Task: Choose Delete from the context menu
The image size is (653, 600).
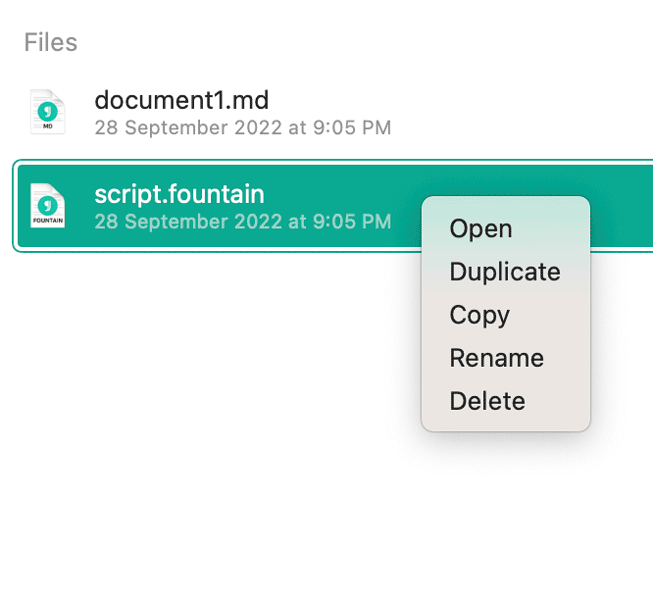Action: coord(506,401)
